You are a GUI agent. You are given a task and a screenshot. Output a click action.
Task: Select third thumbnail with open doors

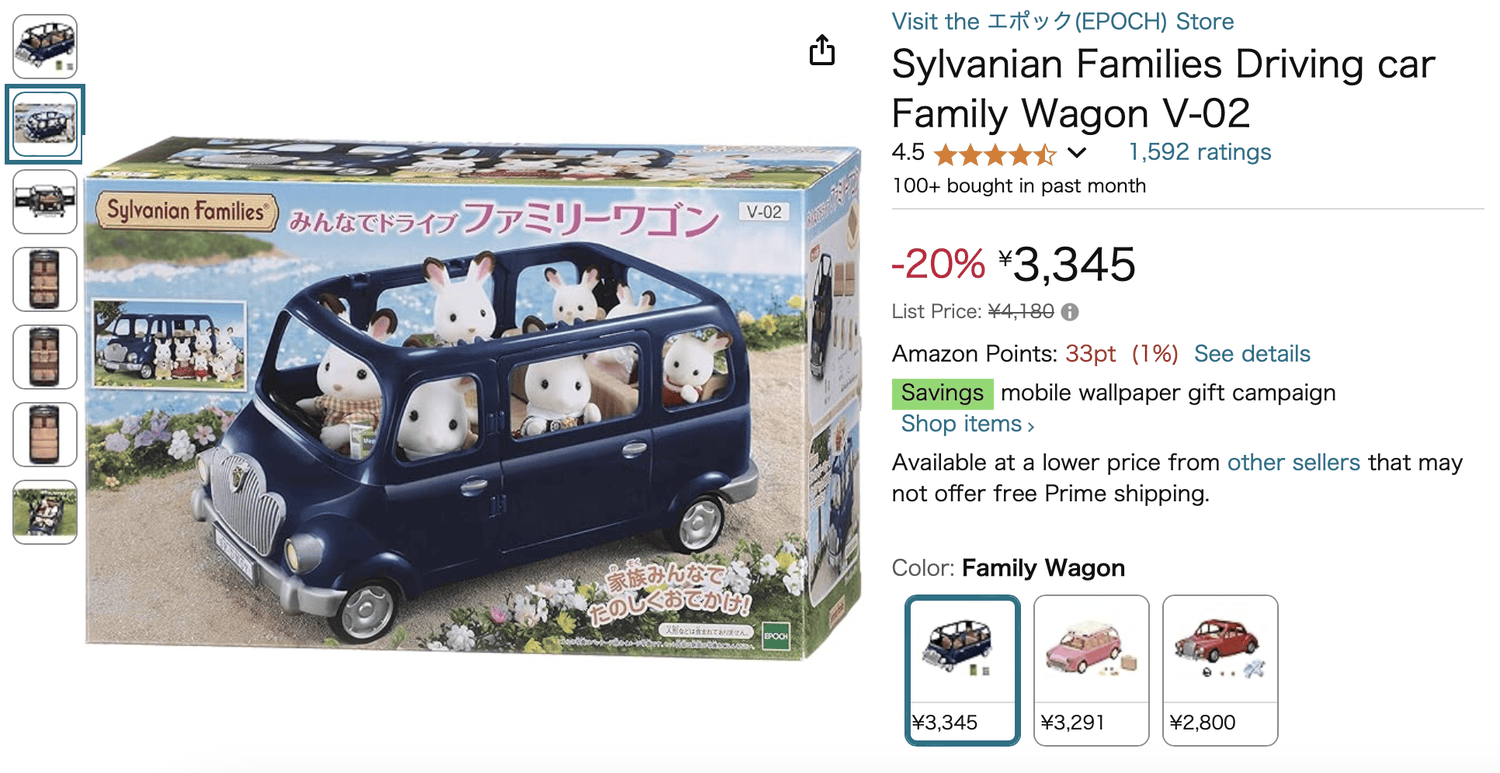point(45,202)
